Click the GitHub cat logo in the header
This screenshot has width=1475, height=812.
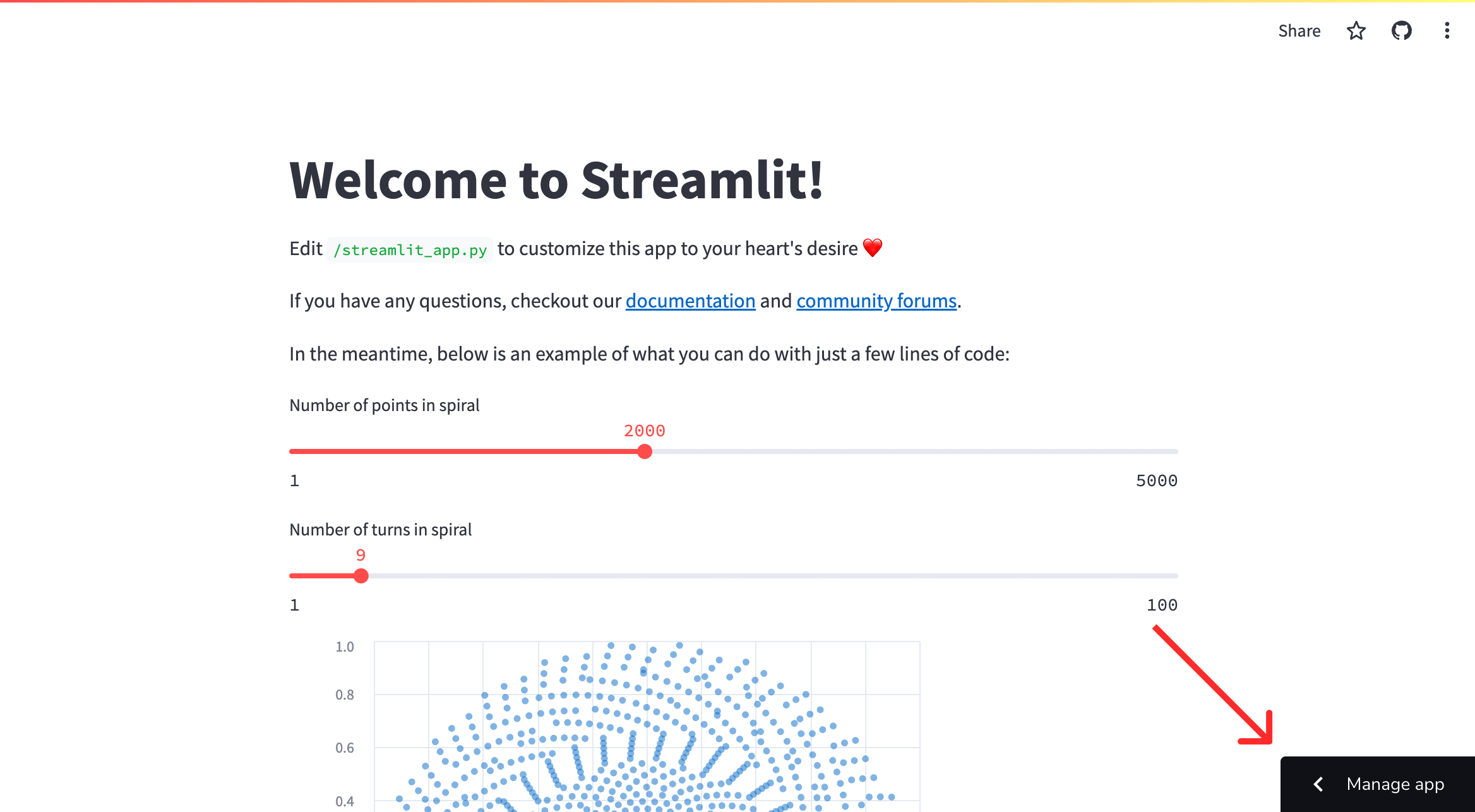1402,30
